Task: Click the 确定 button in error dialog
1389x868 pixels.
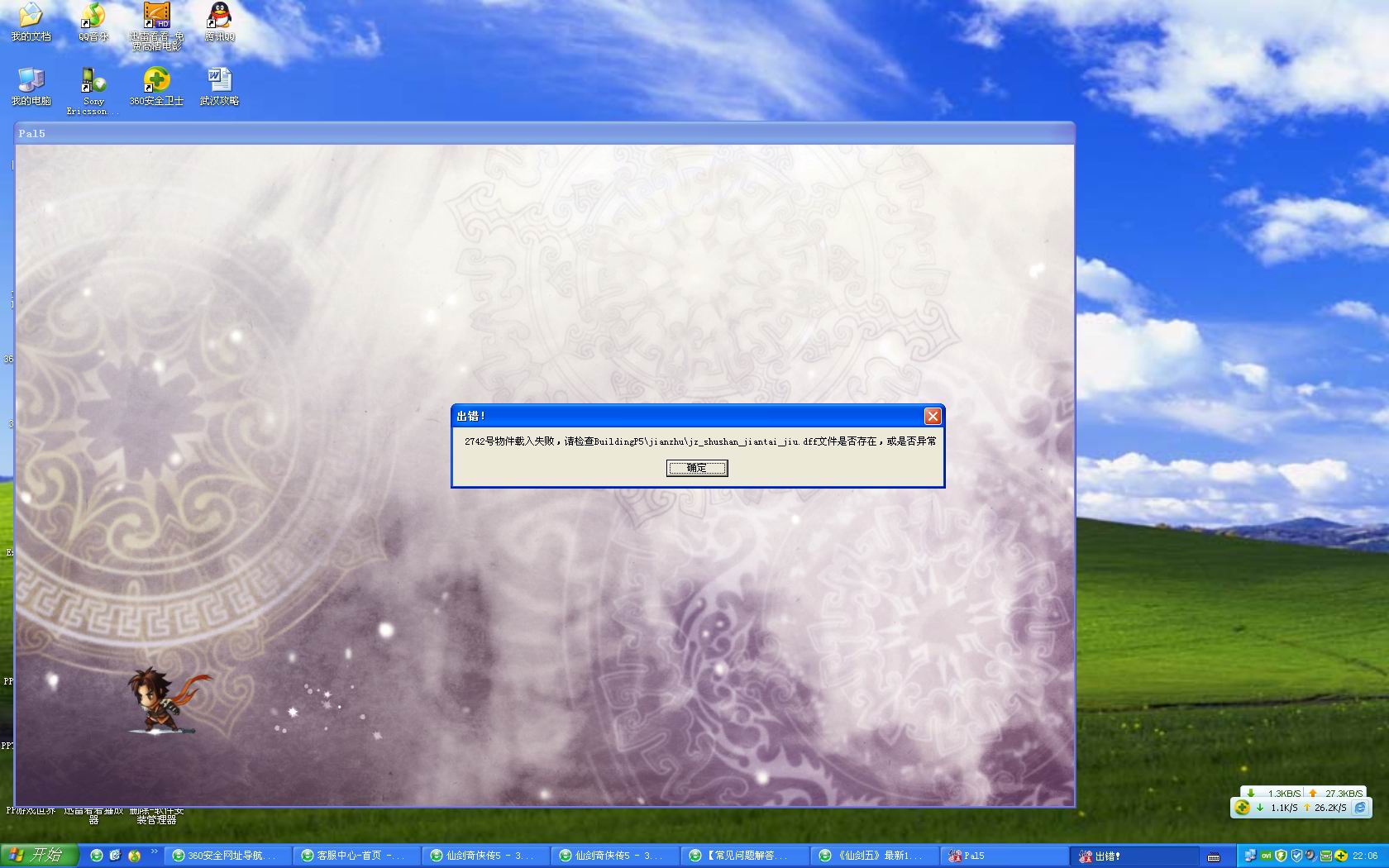Action: pos(696,468)
